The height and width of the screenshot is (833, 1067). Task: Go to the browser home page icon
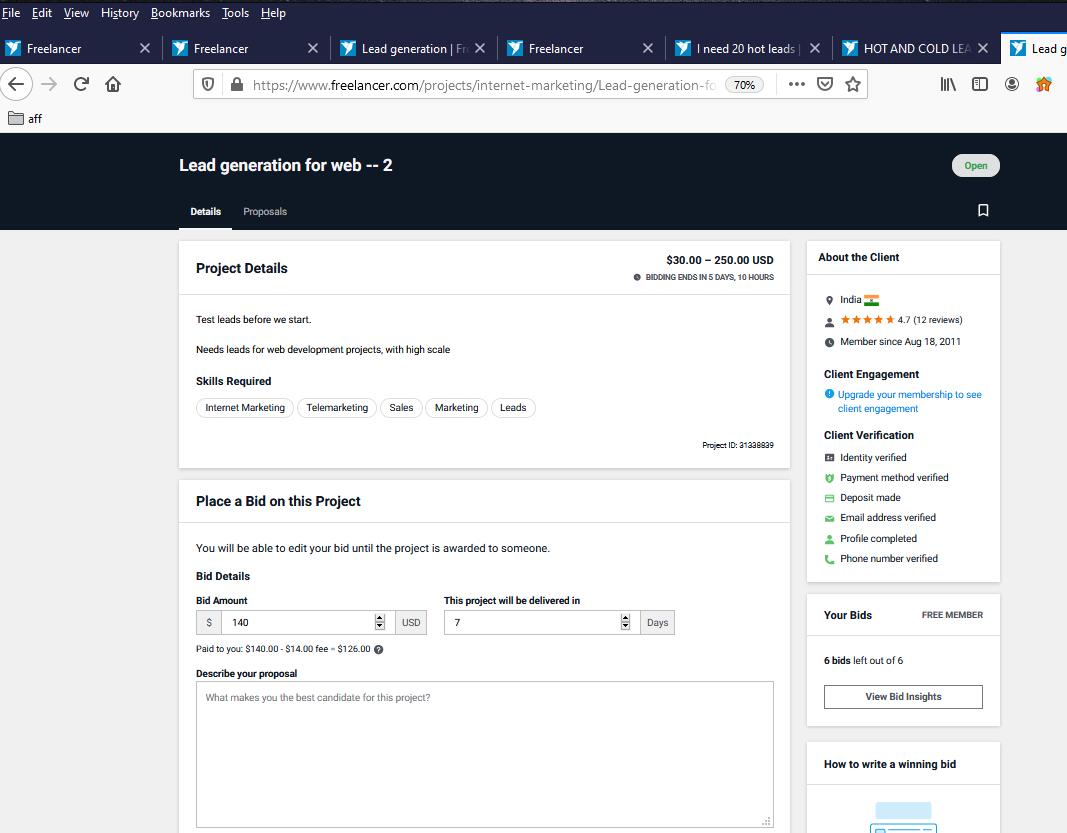pos(113,84)
